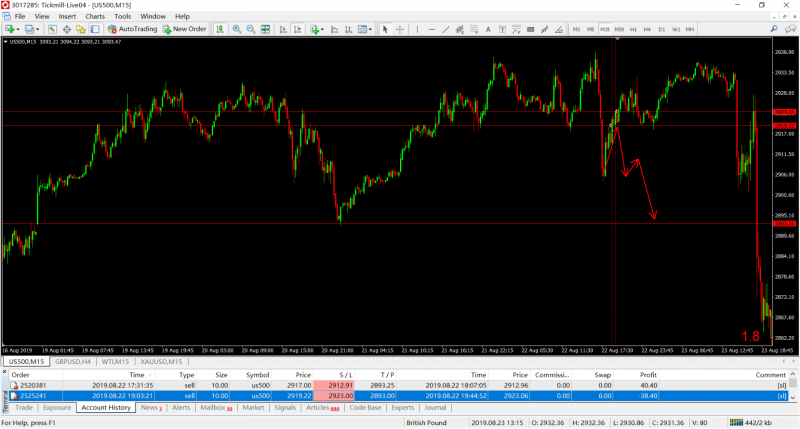The width and height of the screenshot is (800, 429).
Task: Select the trendline drawing tool
Action: [445, 29]
